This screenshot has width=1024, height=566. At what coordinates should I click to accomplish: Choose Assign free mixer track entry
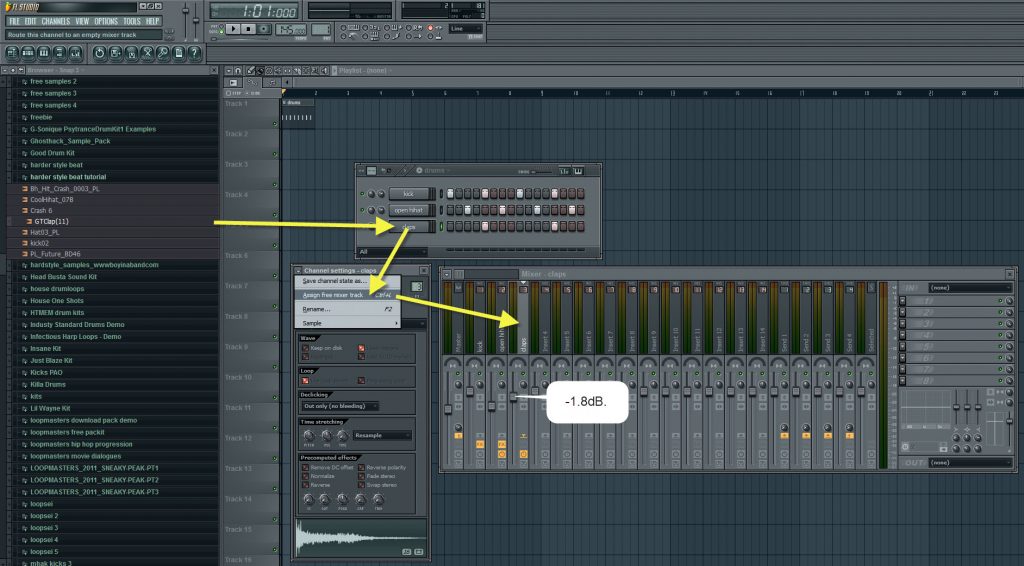coord(347,295)
